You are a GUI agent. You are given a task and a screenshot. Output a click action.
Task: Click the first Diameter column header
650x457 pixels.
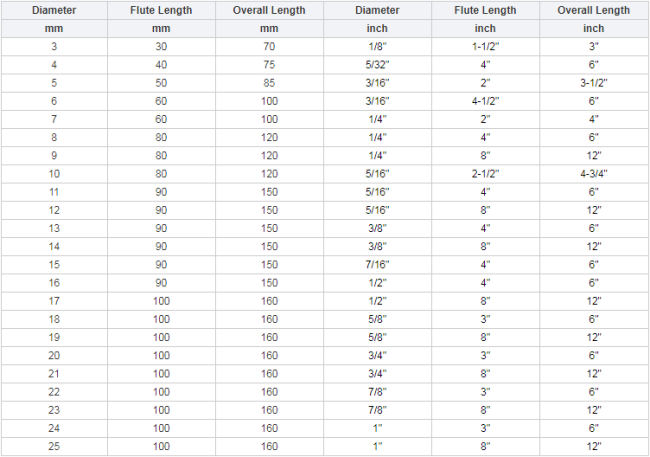tap(54, 10)
